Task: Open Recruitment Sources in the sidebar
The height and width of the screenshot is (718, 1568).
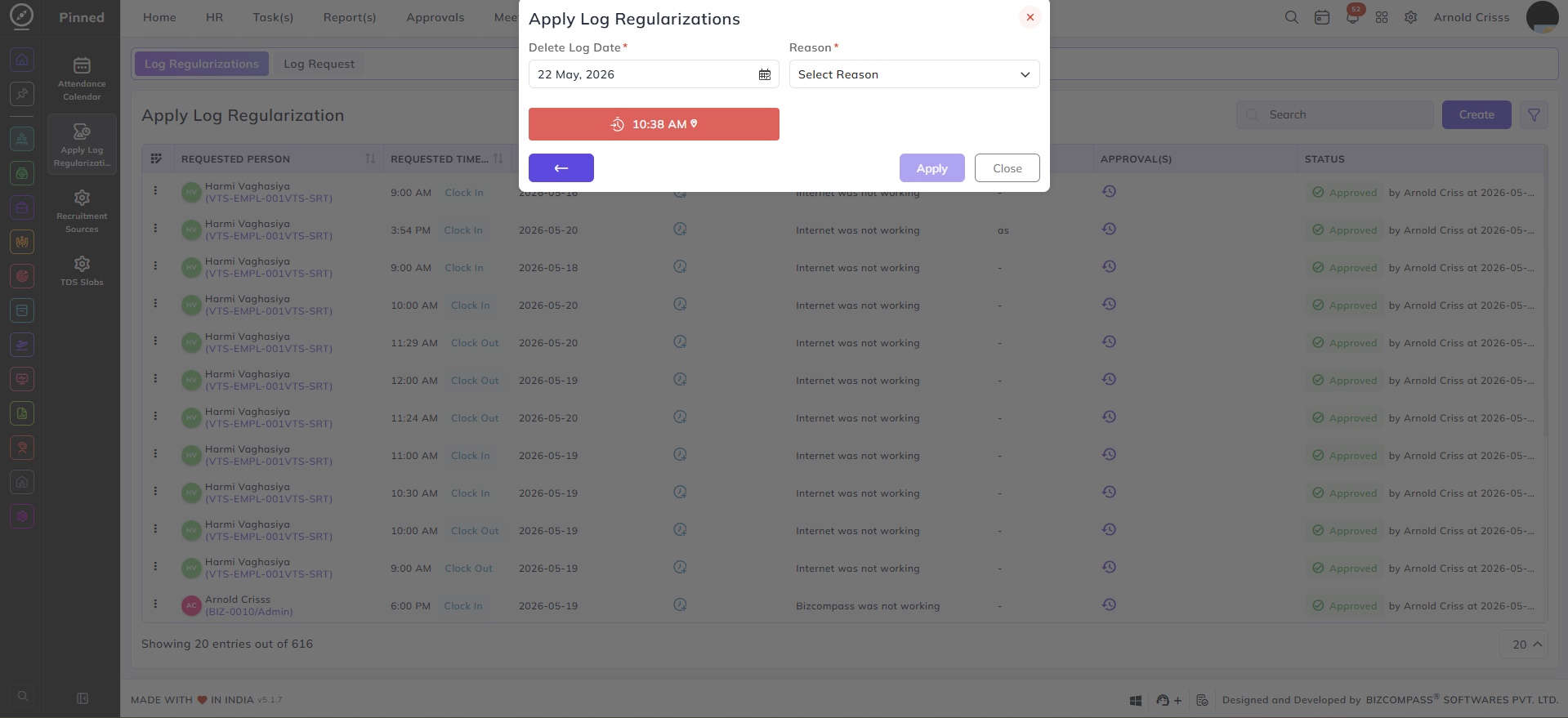Action: 82,211
